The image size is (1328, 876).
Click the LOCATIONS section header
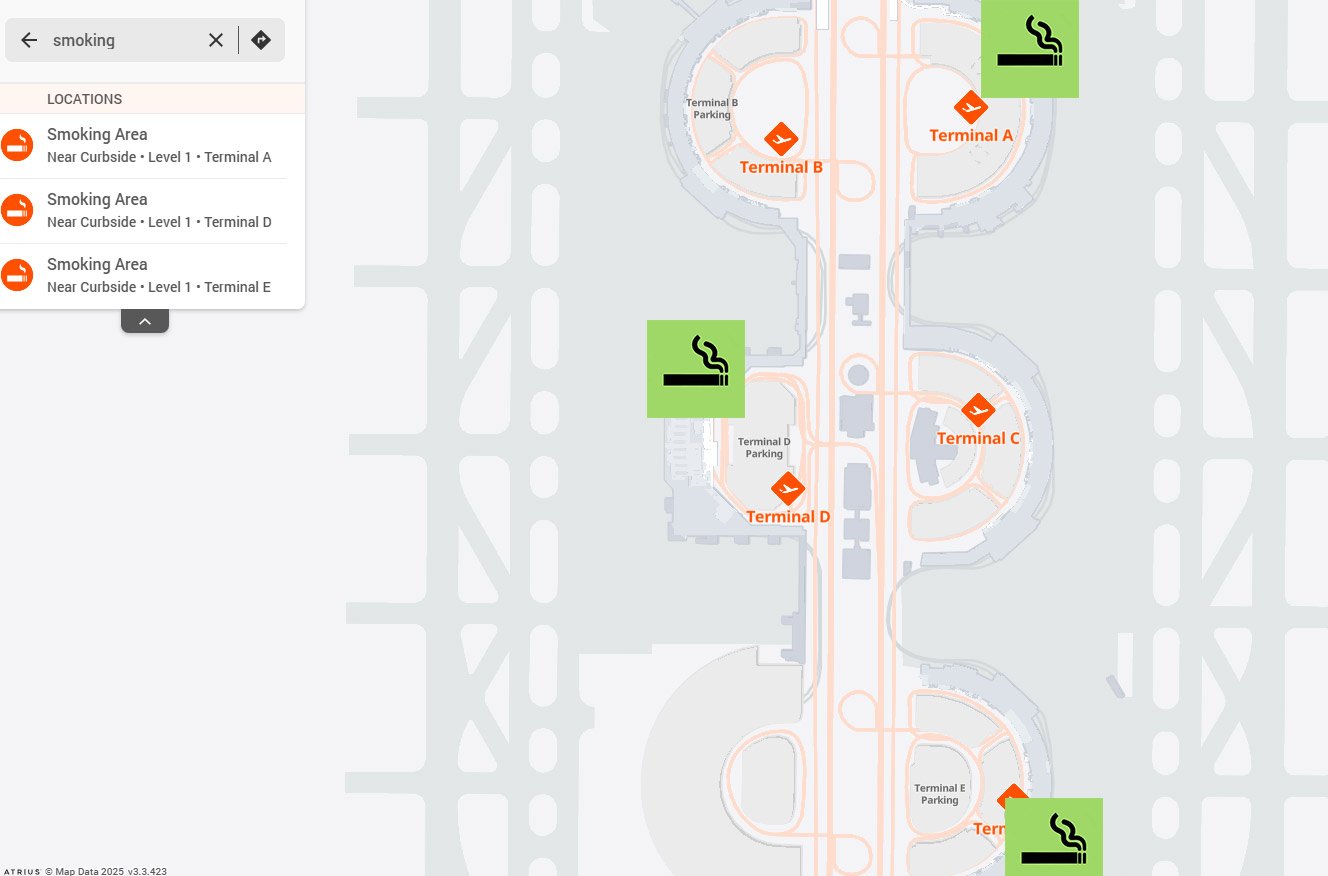[84, 99]
